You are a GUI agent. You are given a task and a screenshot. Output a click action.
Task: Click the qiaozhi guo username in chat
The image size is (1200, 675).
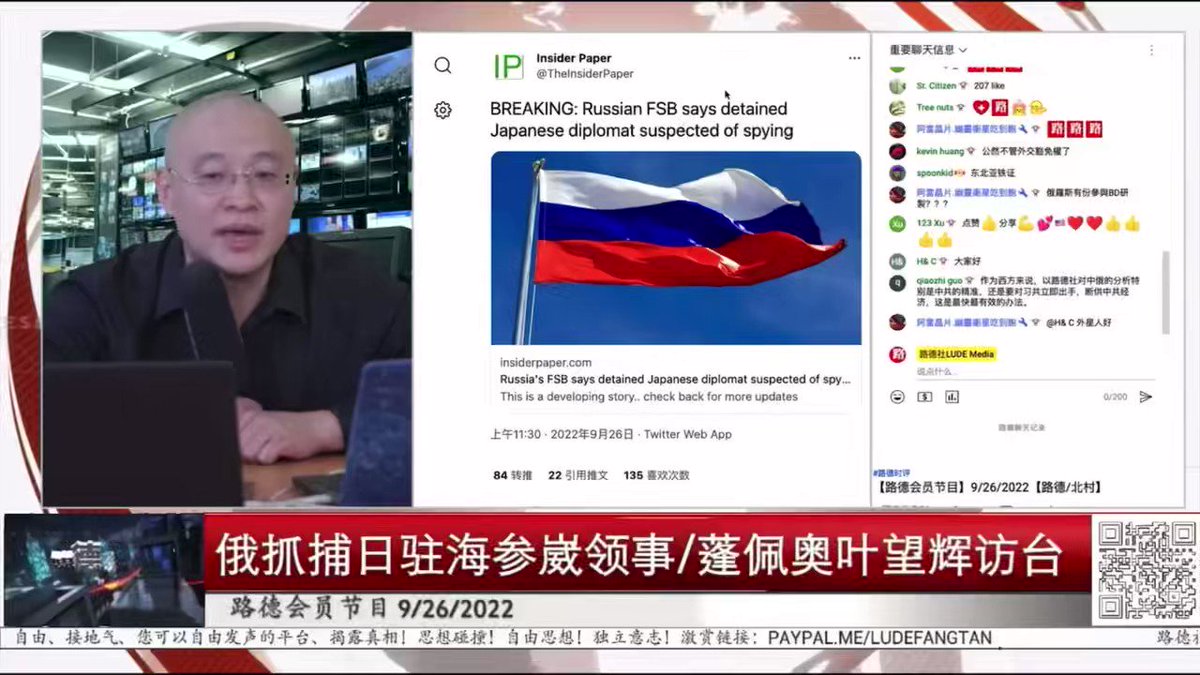(x=939, y=283)
